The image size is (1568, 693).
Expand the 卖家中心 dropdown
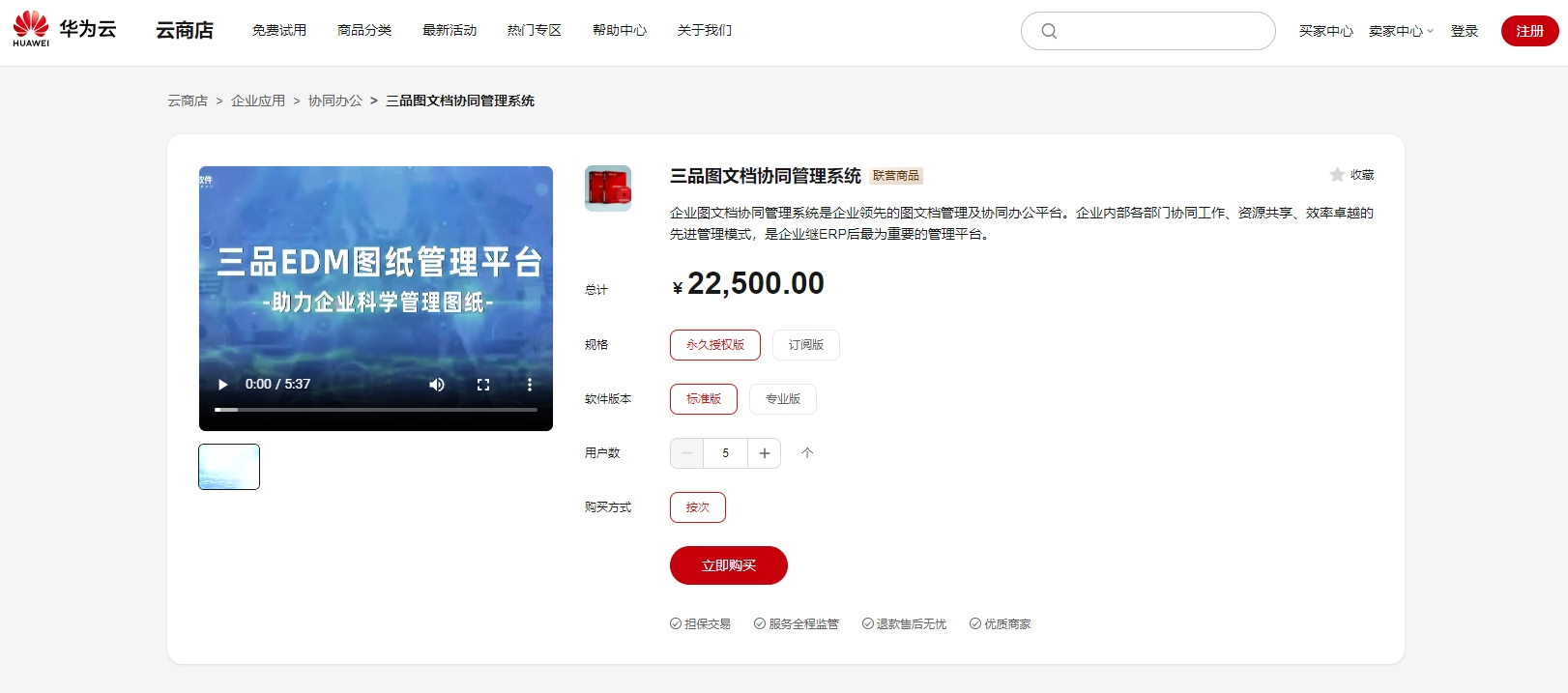point(1401,31)
